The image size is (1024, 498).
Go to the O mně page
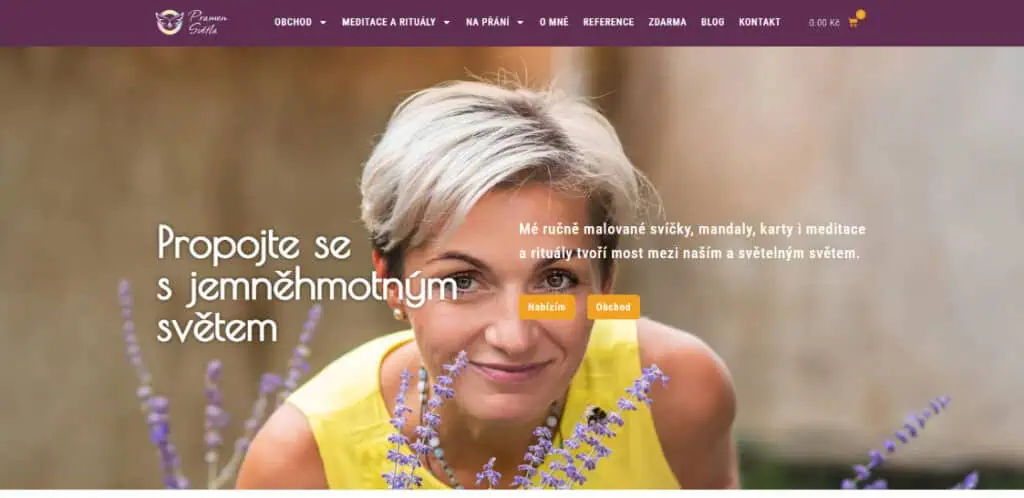[x=554, y=22]
